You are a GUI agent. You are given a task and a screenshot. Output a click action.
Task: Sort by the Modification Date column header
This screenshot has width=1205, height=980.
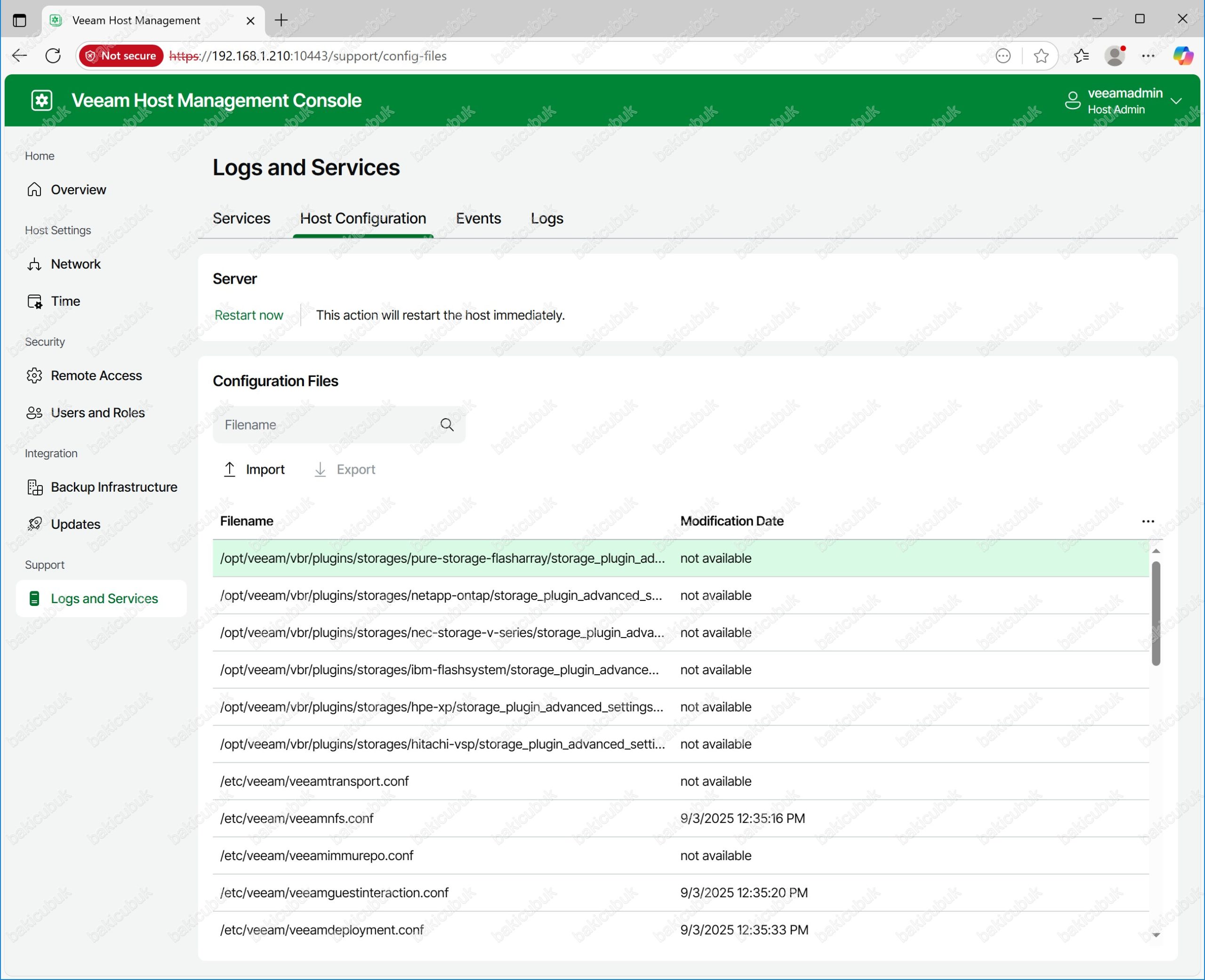tap(732, 521)
